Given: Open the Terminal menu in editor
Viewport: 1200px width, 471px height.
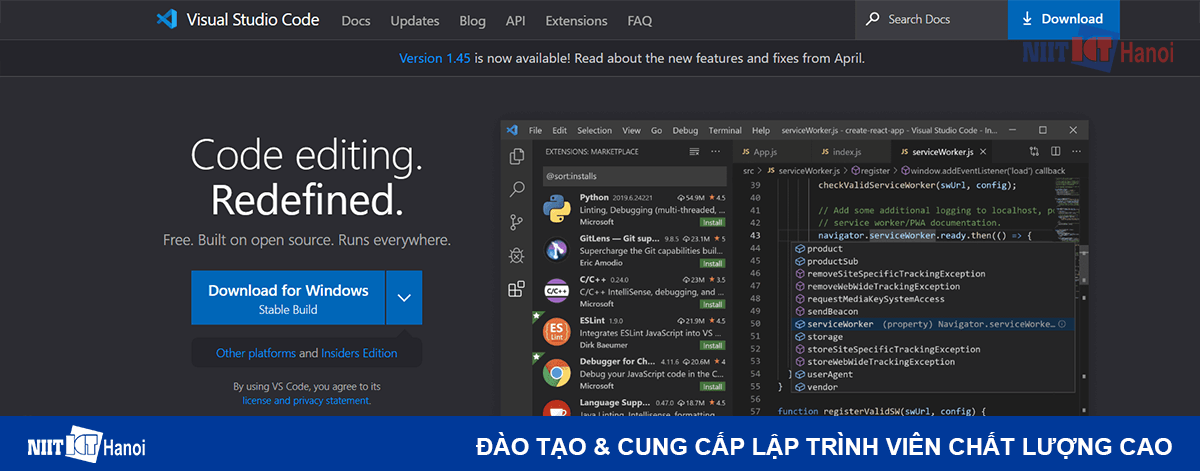Looking at the screenshot, I should 725,130.
